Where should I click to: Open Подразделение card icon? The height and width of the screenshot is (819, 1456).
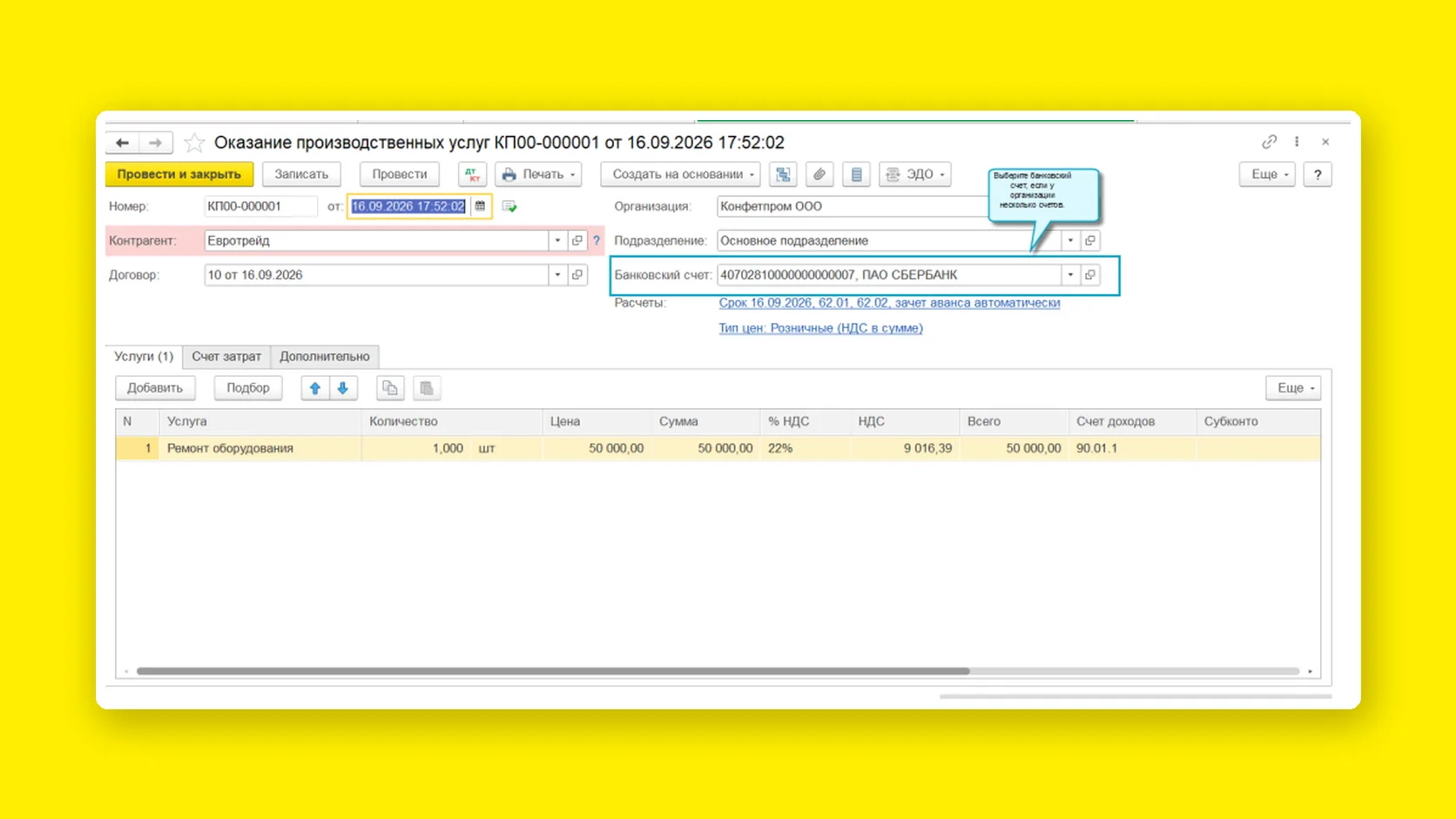coord(1090,240)
